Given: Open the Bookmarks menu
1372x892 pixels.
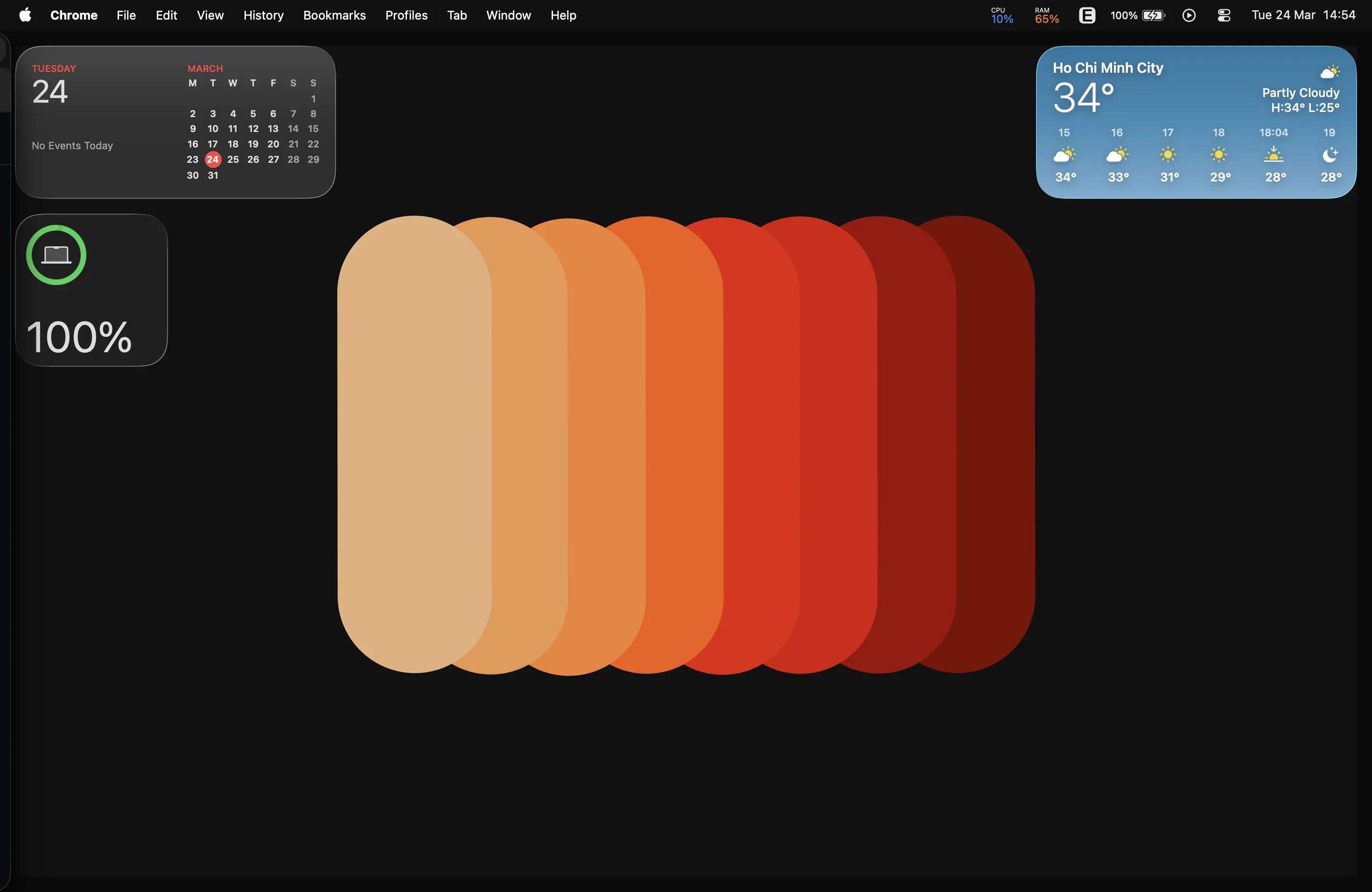Looking at the screenshot, I should (334, 15).
